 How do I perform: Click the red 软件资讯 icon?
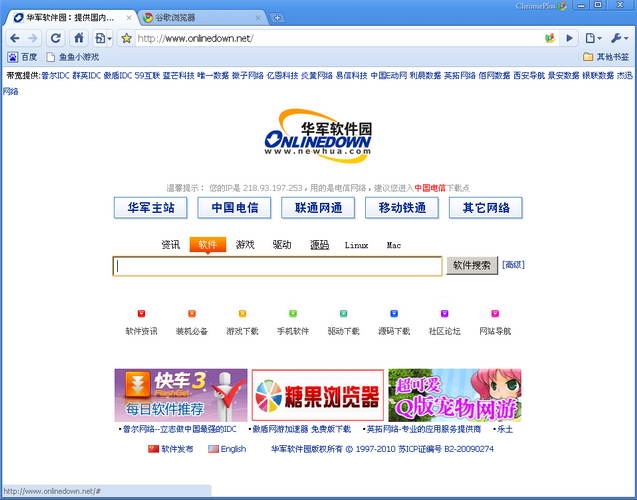coord(141,314)
